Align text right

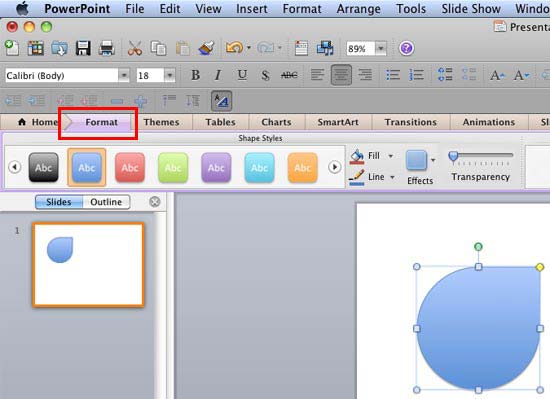click(365, 75)
